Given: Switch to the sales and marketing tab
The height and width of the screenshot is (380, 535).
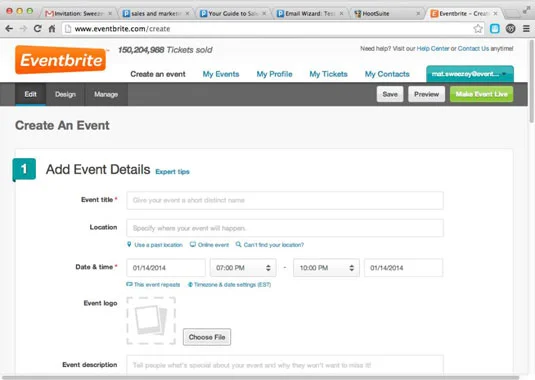Looking at the screenshot, I should pos(156,14).
